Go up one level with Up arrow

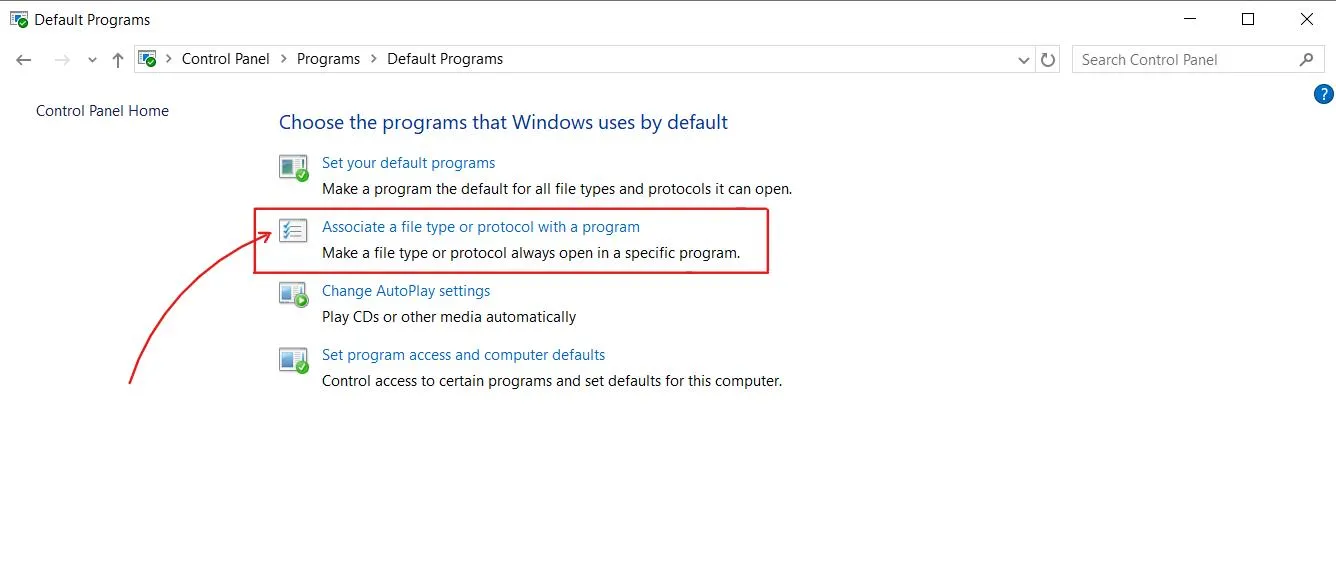pos(118,60)
